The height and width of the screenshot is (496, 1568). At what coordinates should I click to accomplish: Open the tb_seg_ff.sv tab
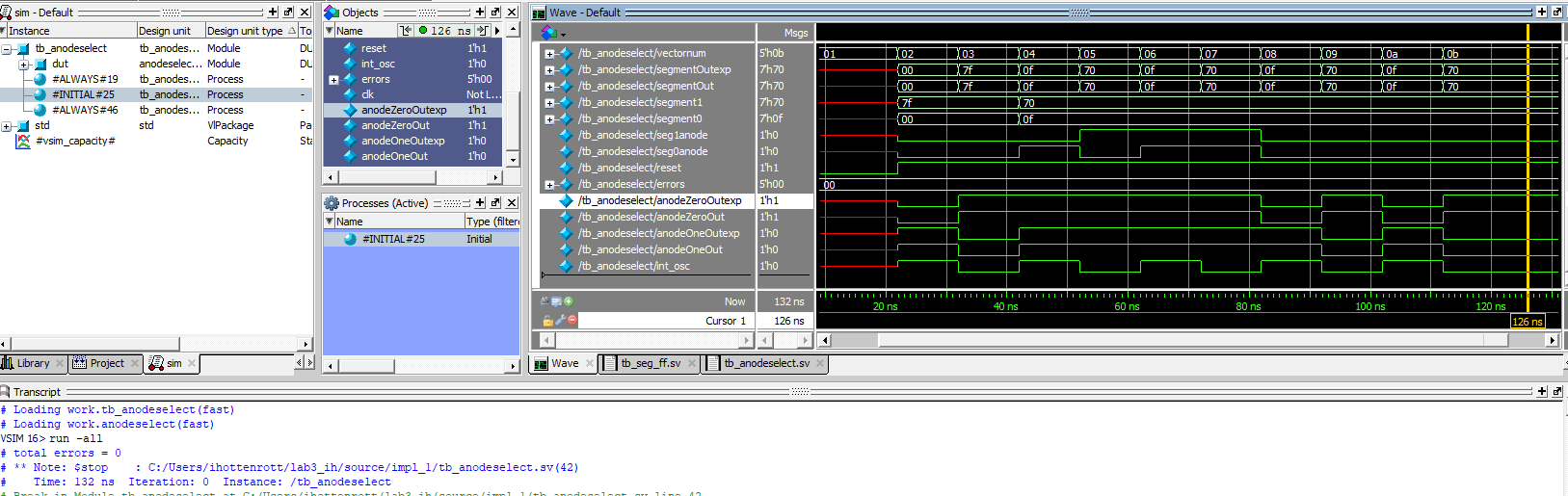650,363
